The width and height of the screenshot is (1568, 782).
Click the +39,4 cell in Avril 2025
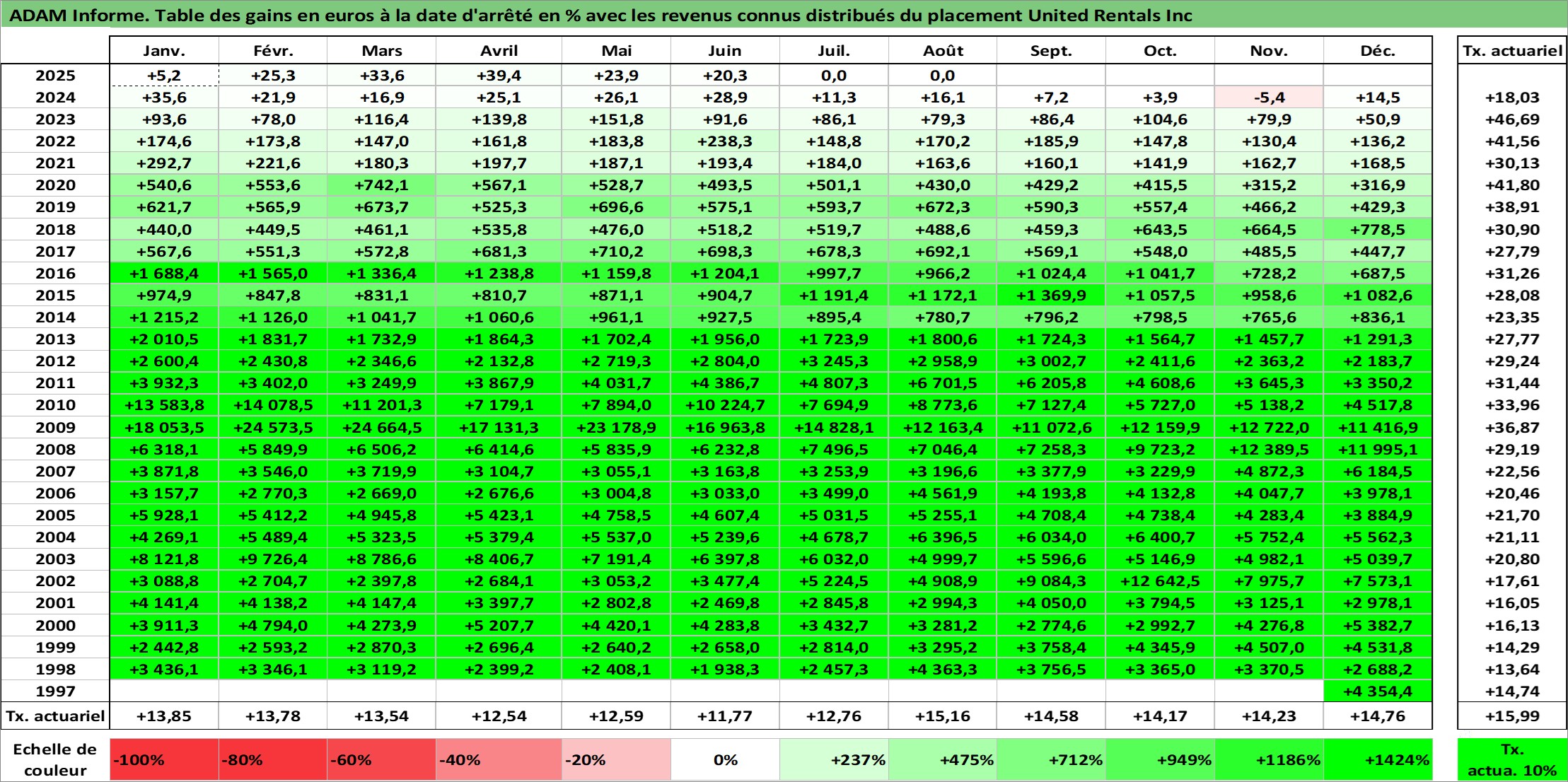(499, 76)
